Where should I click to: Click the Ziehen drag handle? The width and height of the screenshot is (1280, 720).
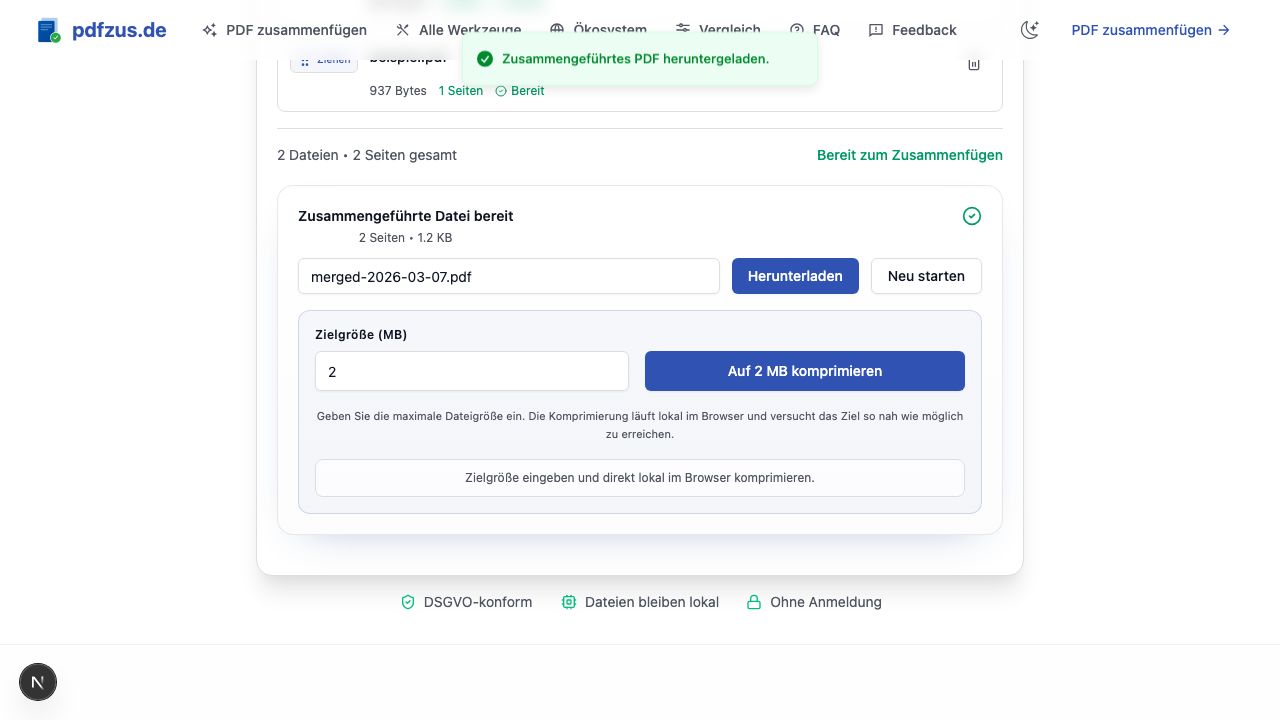pos(323,61)
